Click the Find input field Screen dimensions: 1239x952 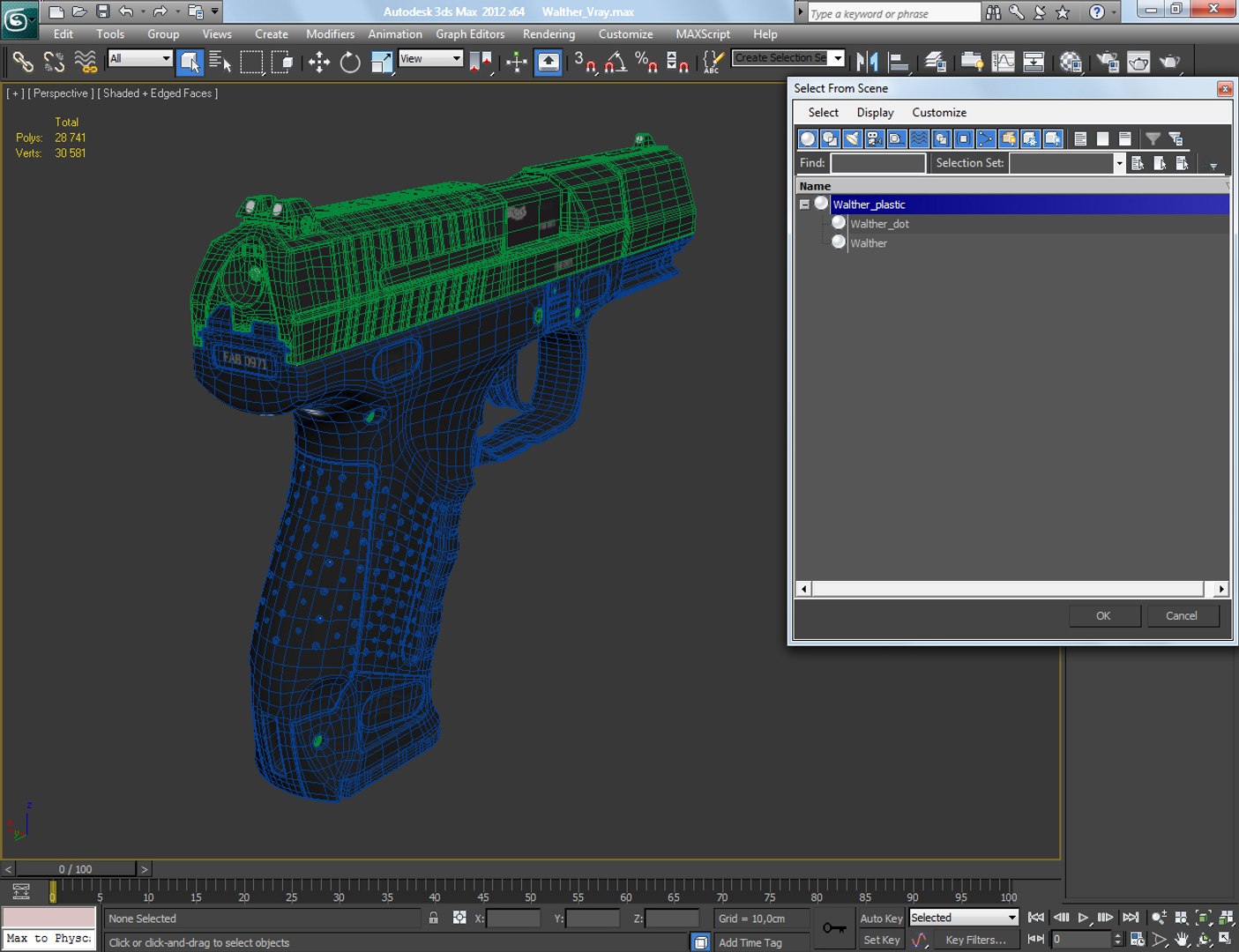pos(878,163)
